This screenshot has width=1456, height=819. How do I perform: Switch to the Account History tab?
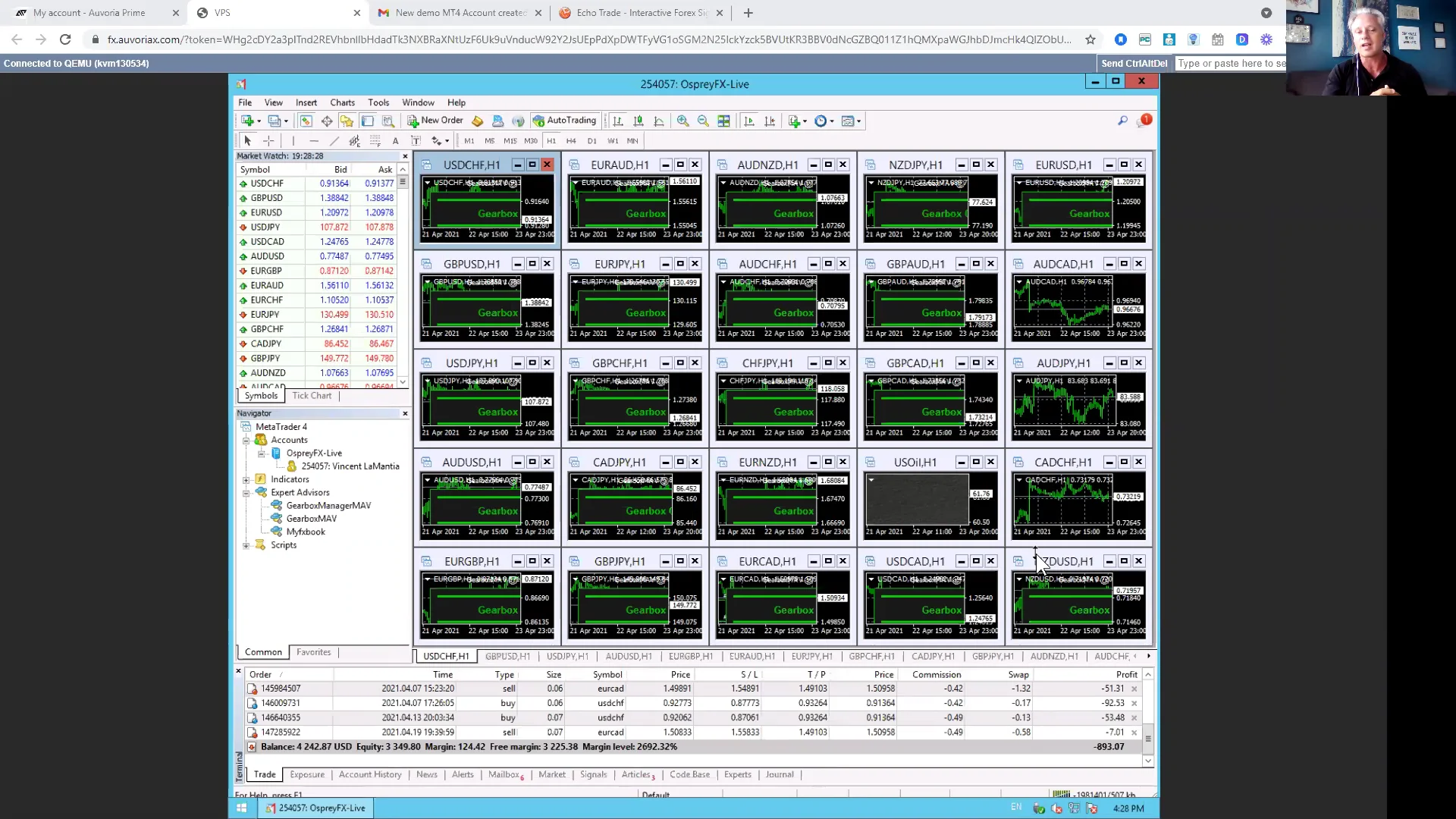click(x=370, y=774)
